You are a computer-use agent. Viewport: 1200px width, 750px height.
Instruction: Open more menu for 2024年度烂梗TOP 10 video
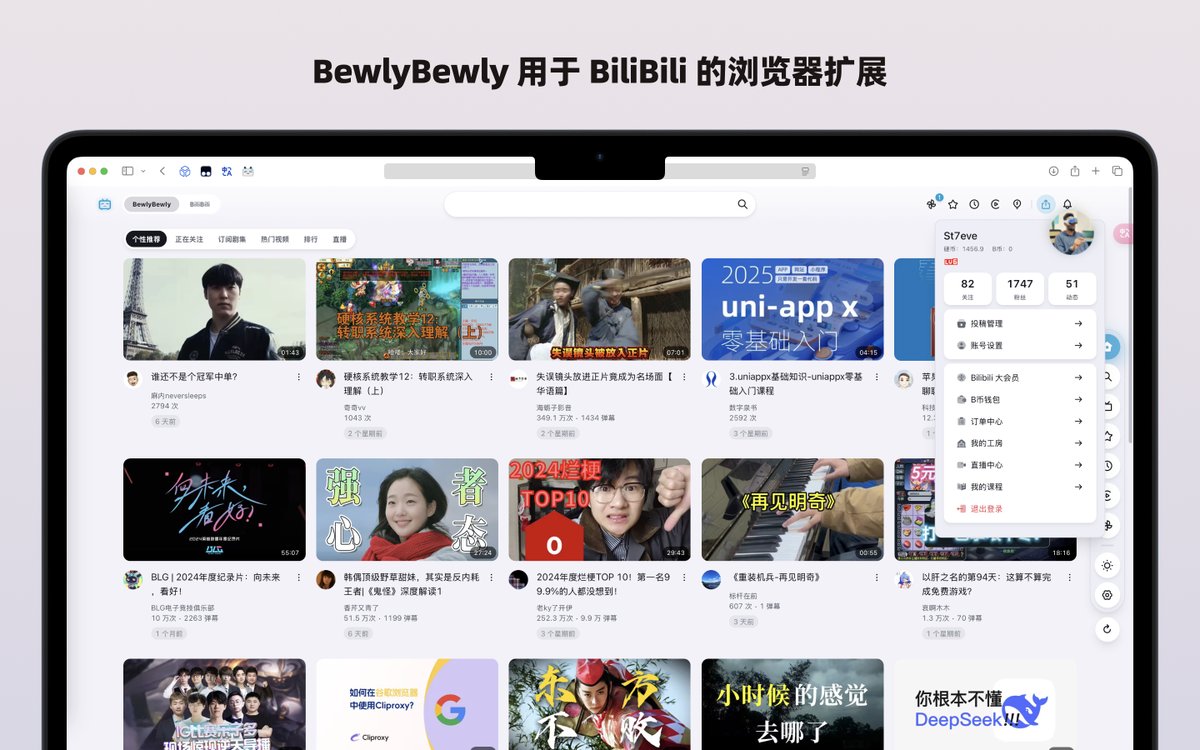pos(684,577)
